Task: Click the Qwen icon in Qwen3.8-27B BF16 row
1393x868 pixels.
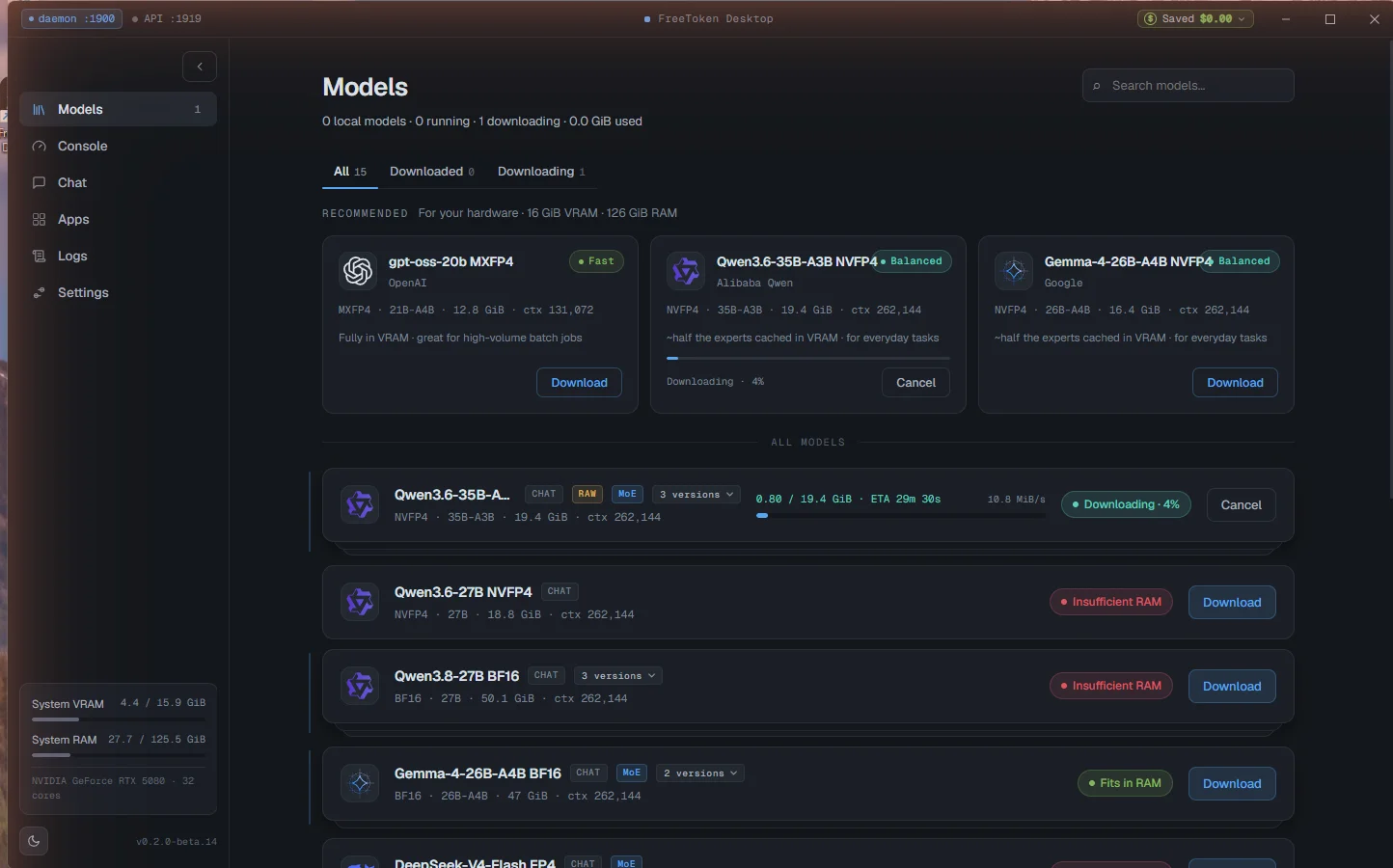Action: (360, 686)
